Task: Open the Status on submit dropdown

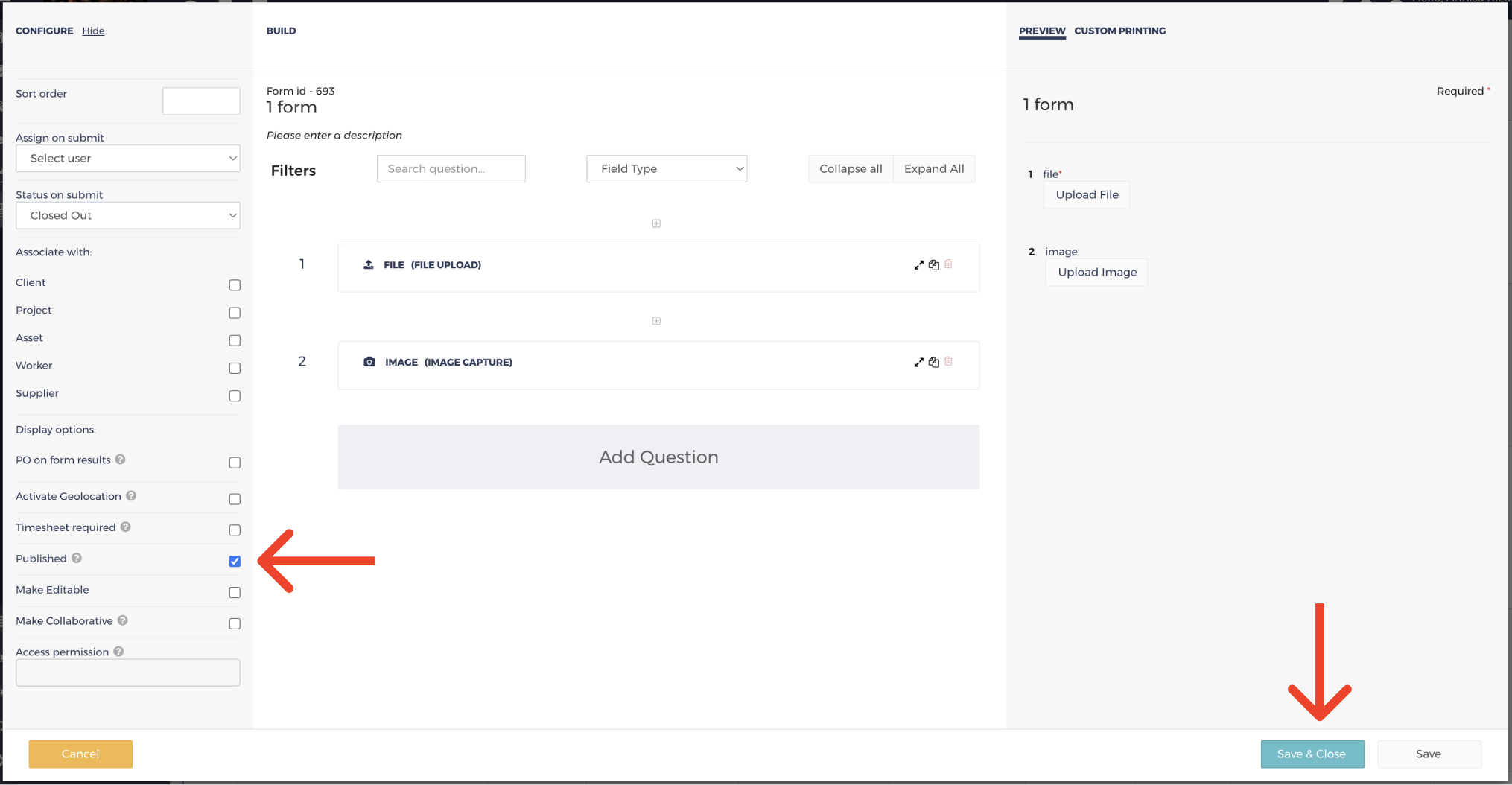Action: coord(127,215)
